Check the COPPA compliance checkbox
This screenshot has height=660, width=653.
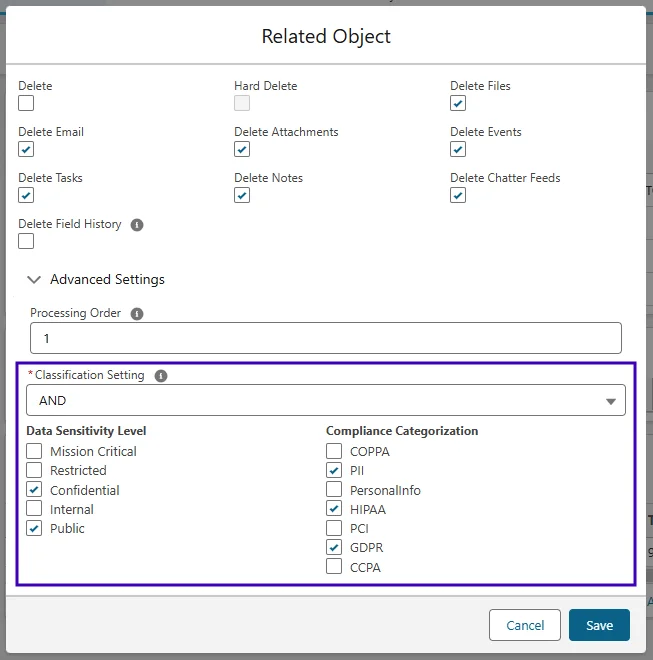pos(334,452)
